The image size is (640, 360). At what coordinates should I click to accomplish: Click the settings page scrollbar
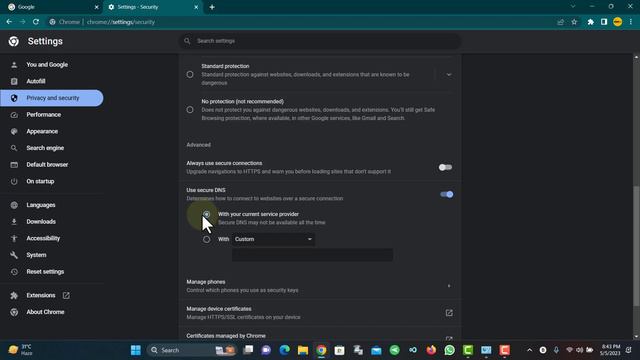click(x=636, y=245)
